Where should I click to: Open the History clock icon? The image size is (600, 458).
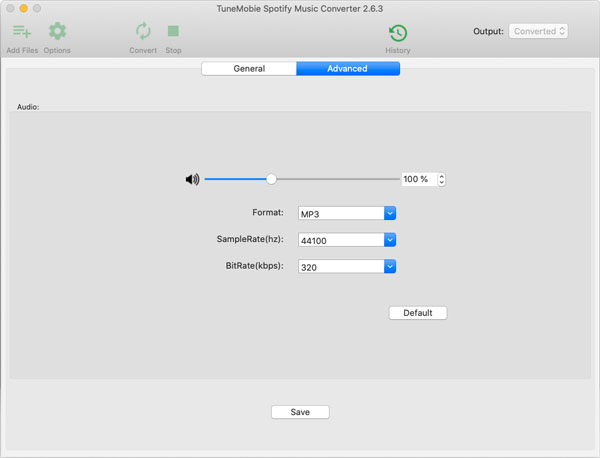(398, 33)
